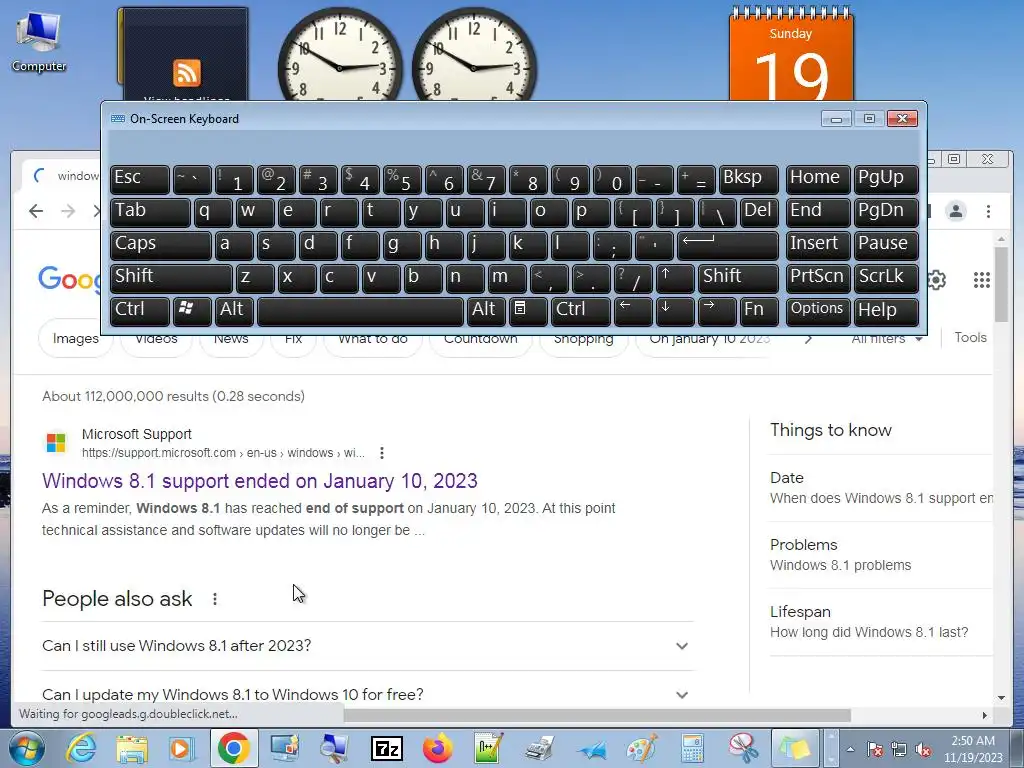Click Options key on On-Screen Keyboard
1024x768 pixels.
tap(818, 310)
